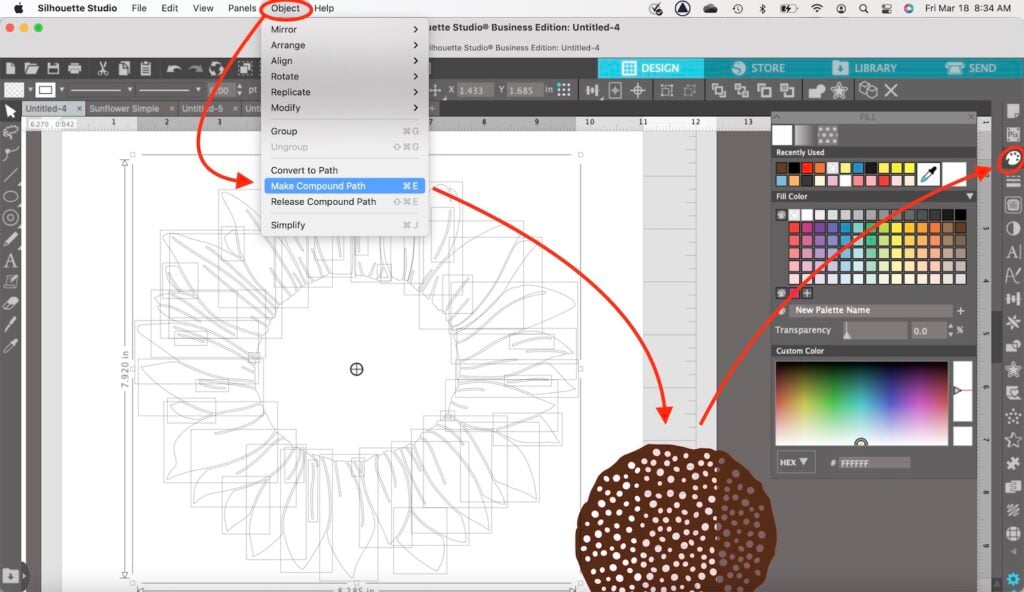Open the teal preferences gear icon
Image resolution: width=1024 pixels, height=592 pixels.
[x=1013, y=579]
